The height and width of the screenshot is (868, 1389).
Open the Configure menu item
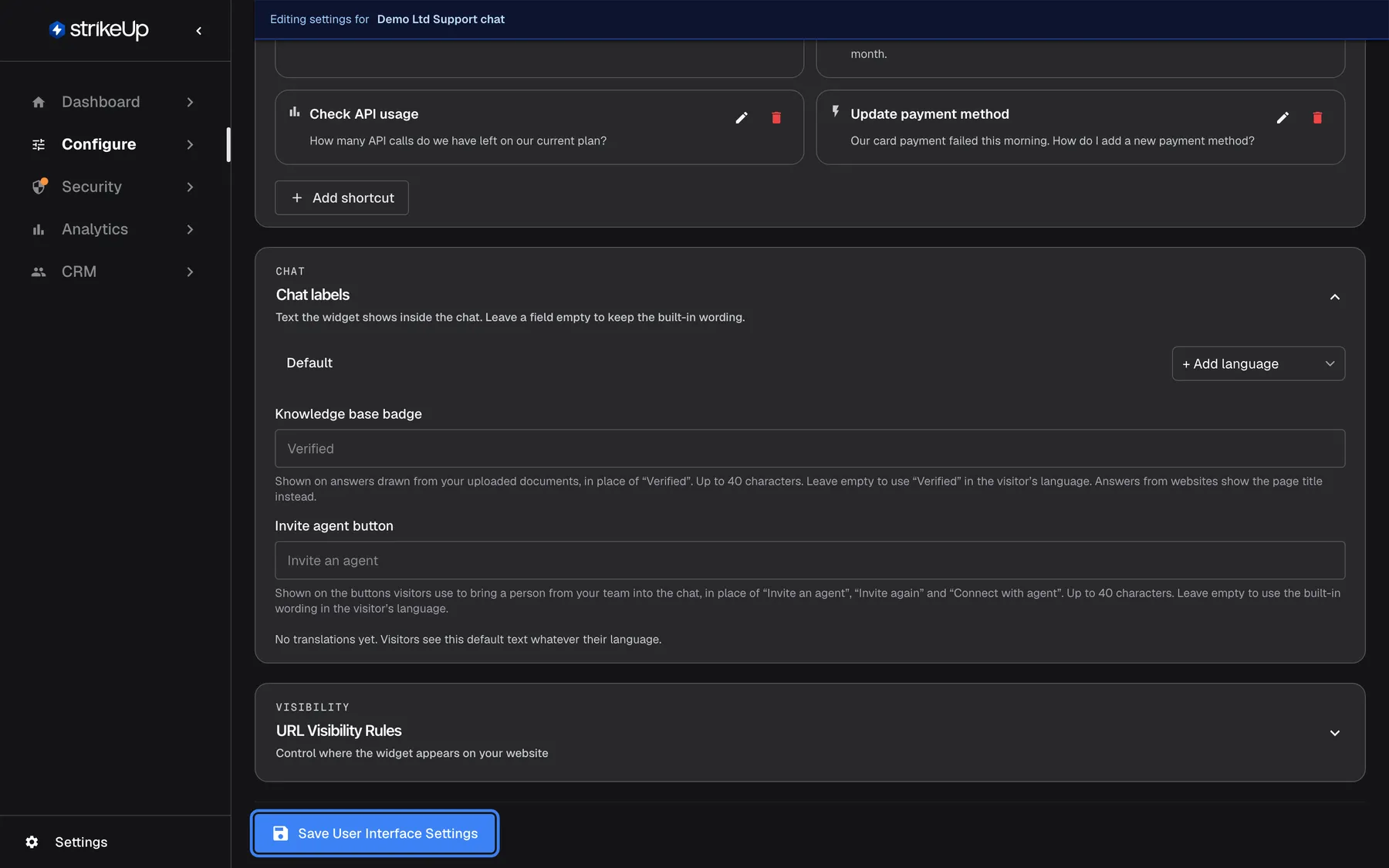coord(114,144)
